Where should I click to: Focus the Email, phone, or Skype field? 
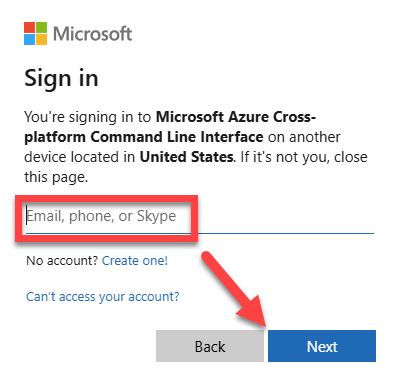click(x=200, y=217)
